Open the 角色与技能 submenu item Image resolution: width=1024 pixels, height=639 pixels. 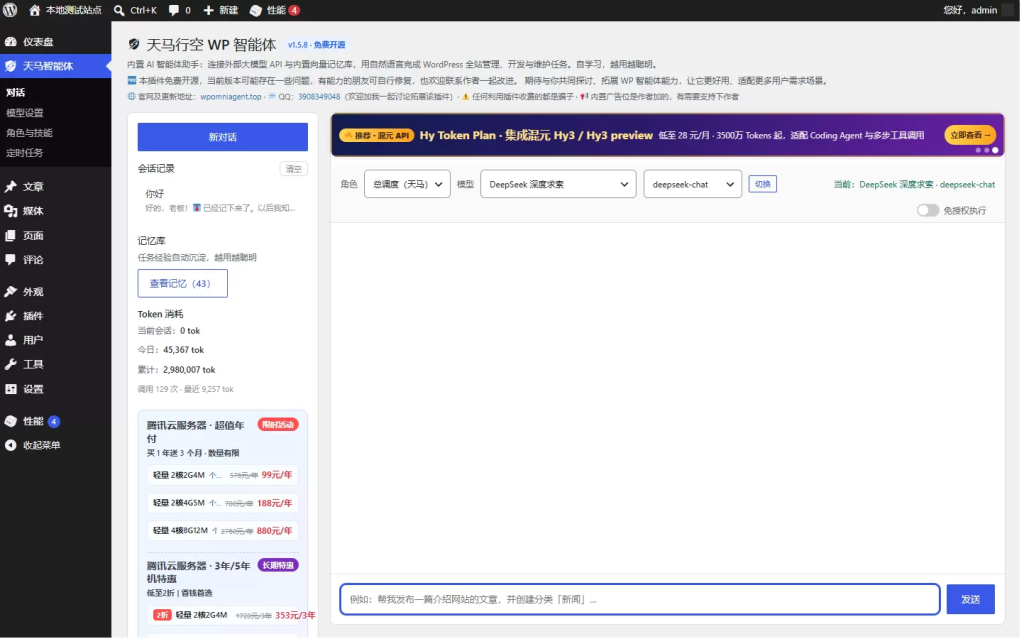pos(29,133)
